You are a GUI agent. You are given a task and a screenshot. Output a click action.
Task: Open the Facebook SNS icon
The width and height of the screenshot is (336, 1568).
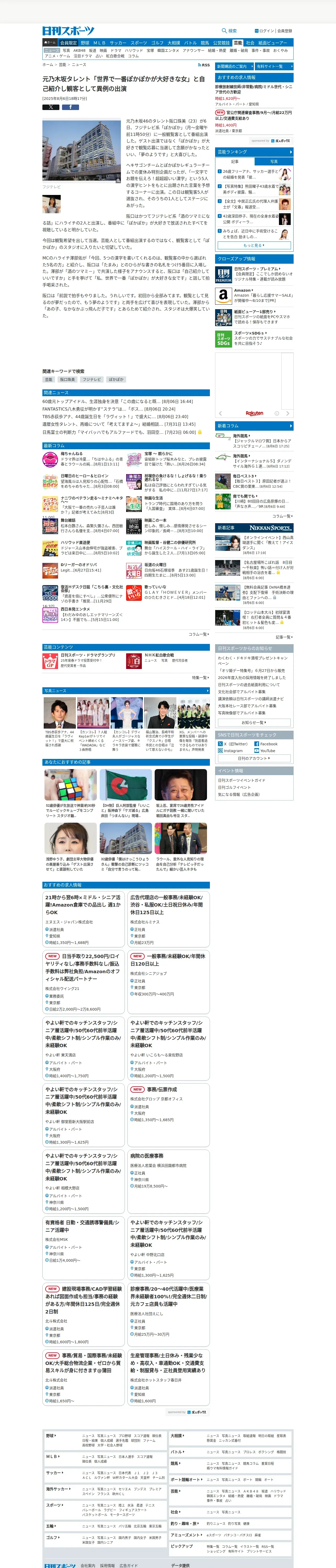[x=257, y=744]
